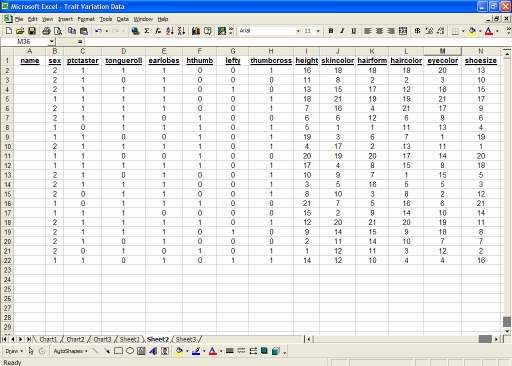This screenshot has width=512, height=366.
Task: Toggle Italic formatting button
Action: pos(342,31)
